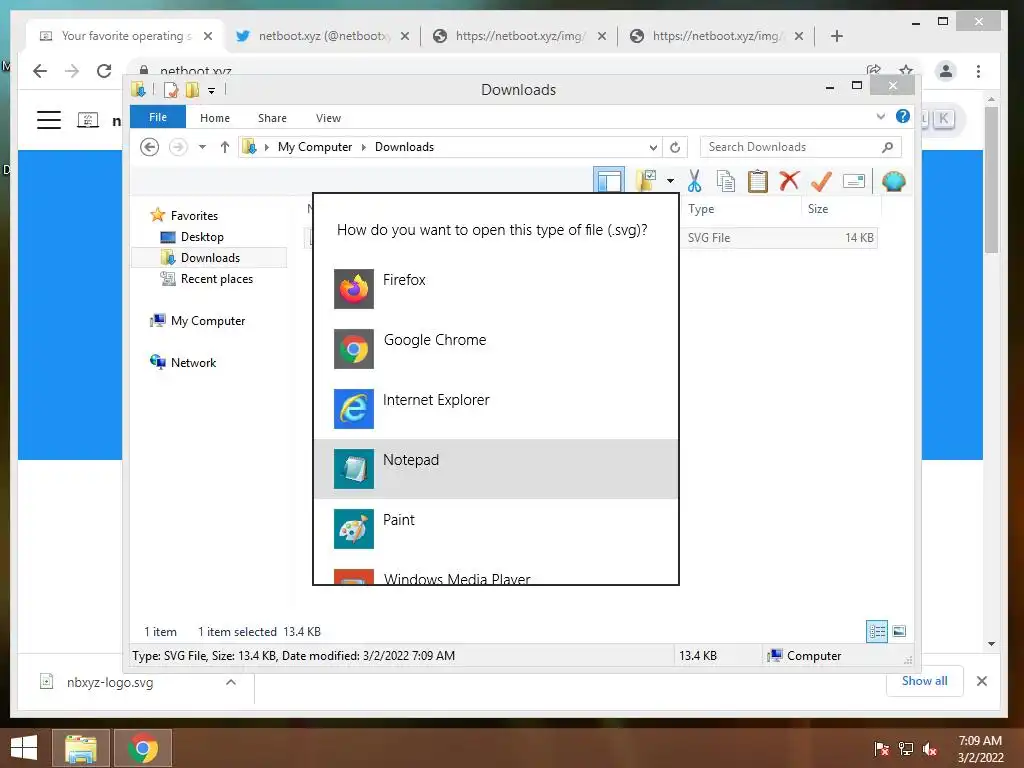Click Show all downloads
This screenshot has height=768, width=1024.
click(924, 680)
